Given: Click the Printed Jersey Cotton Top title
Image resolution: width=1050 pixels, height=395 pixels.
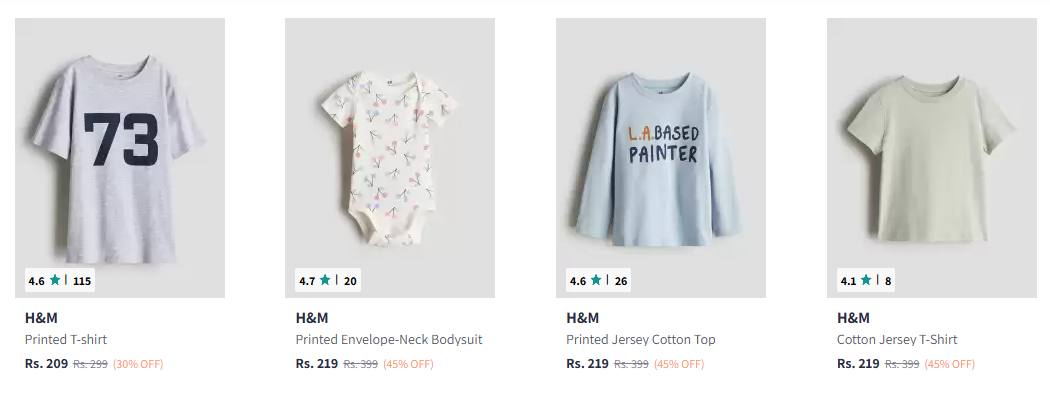Looking at the screenshot, I should [641, 339].
